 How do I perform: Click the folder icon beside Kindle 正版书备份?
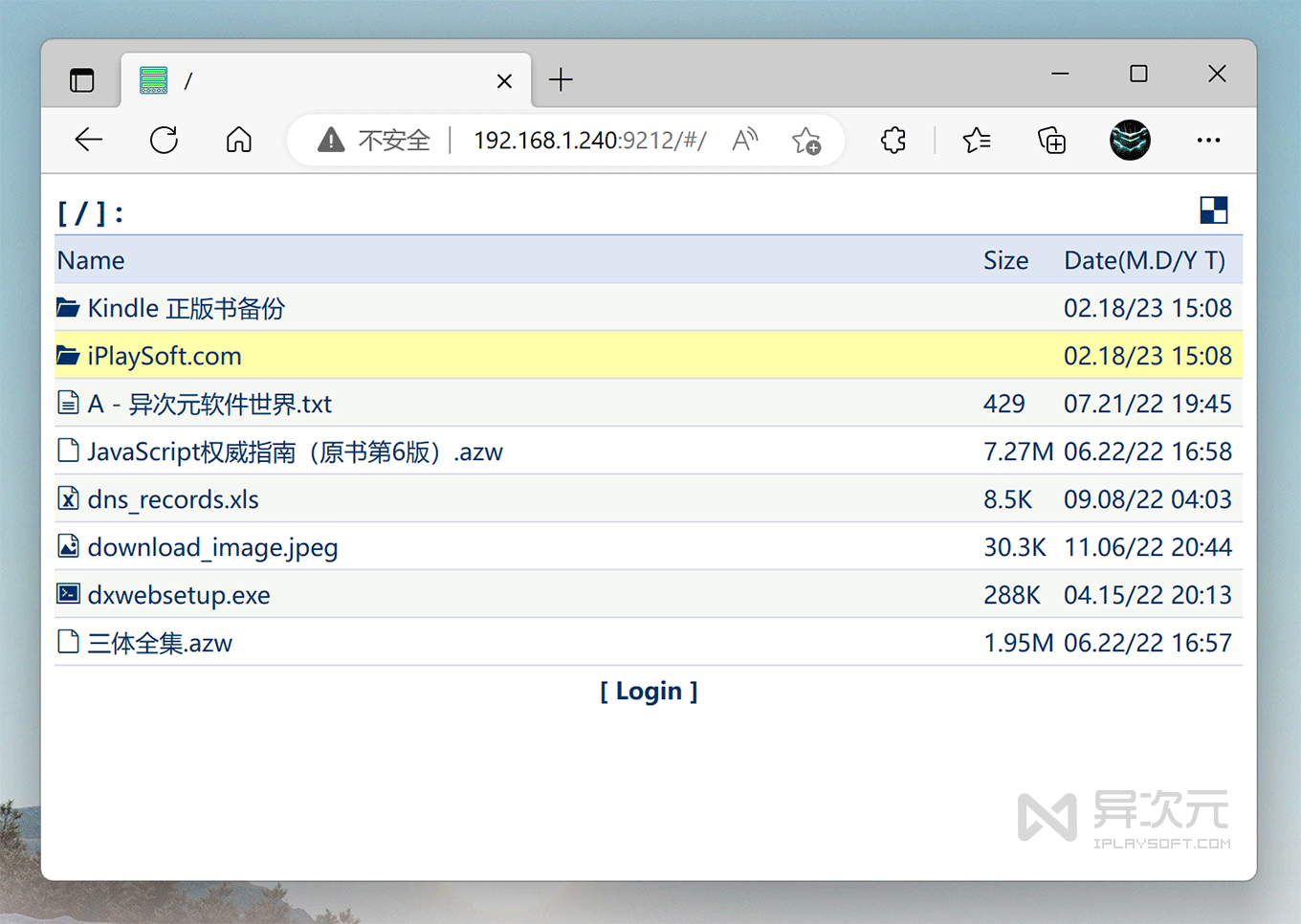[x=67, y=307]
